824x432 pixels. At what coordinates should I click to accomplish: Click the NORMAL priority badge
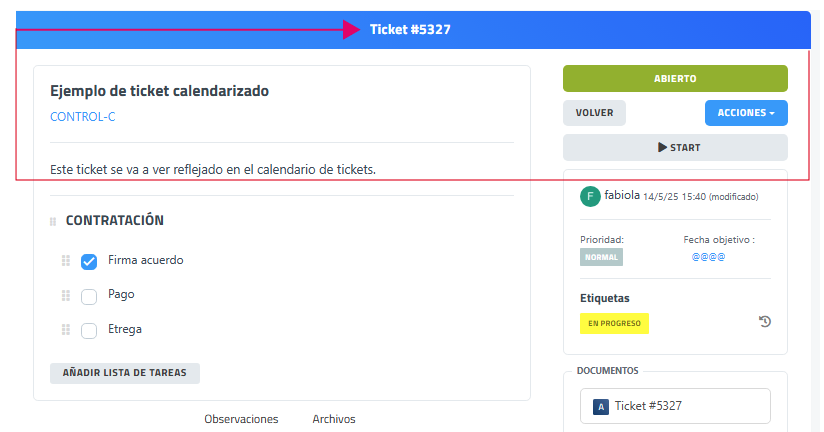601,257
